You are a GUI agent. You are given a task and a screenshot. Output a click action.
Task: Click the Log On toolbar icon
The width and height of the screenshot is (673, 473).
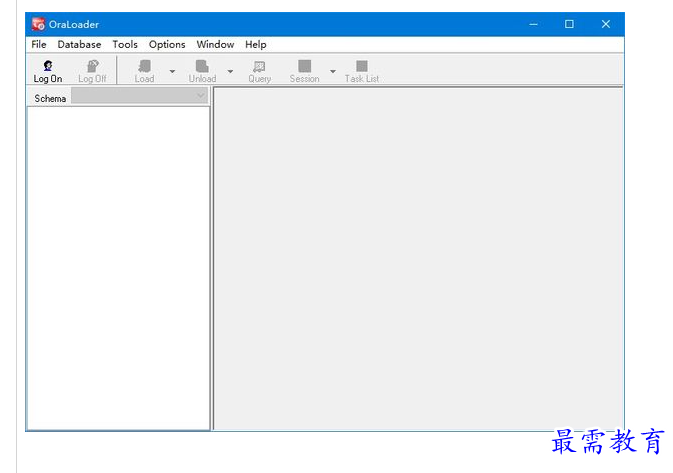(48, 66)
